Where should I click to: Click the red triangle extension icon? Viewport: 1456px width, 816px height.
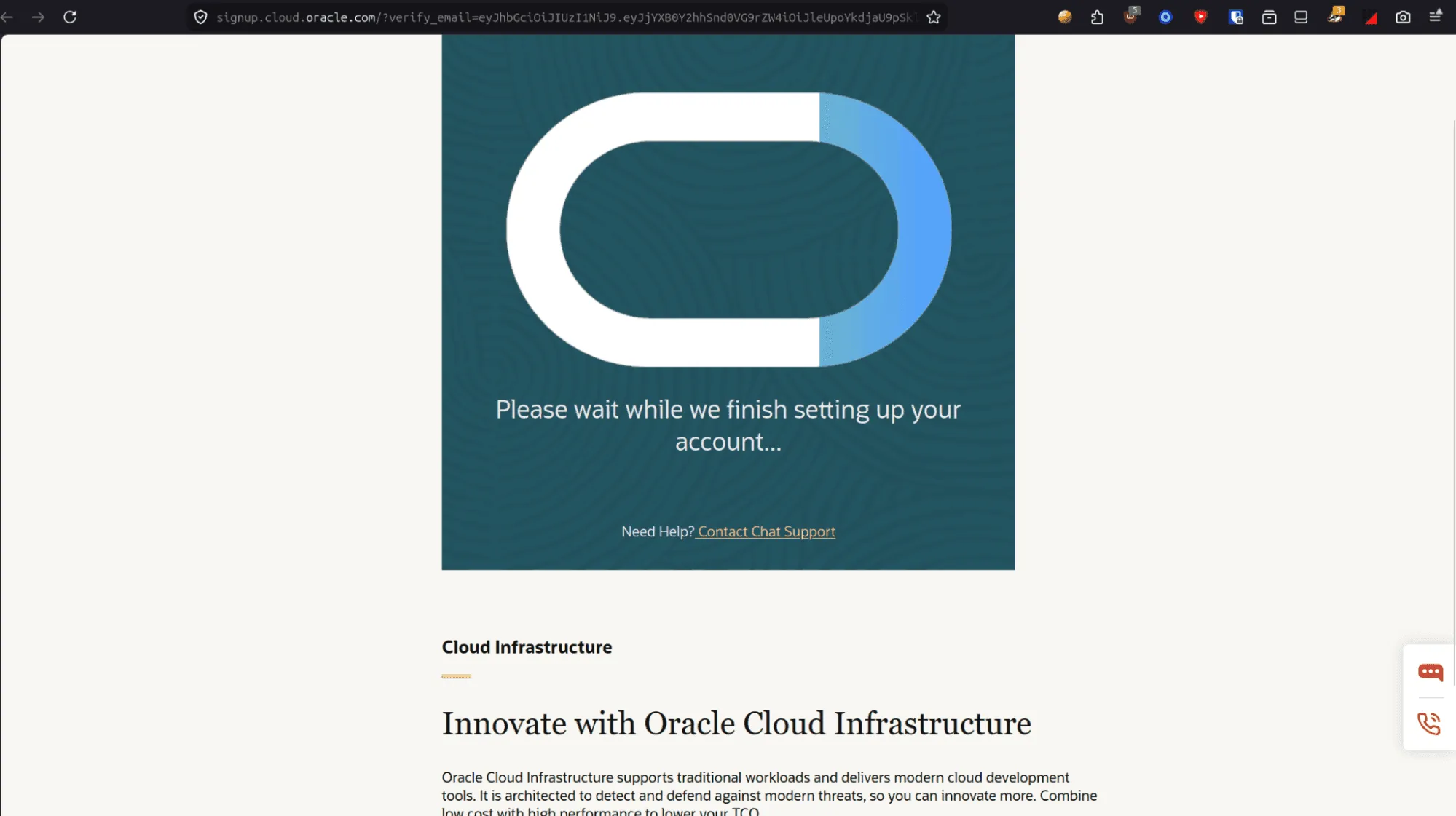click(1371, 17)
